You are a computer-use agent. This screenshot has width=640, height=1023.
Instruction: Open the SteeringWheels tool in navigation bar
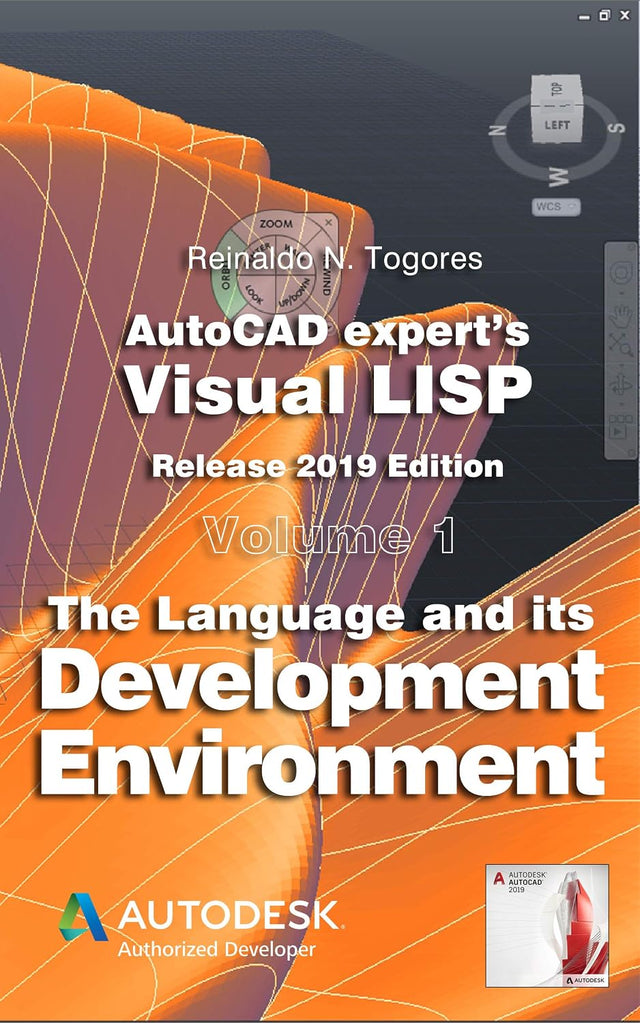point(622,273)
